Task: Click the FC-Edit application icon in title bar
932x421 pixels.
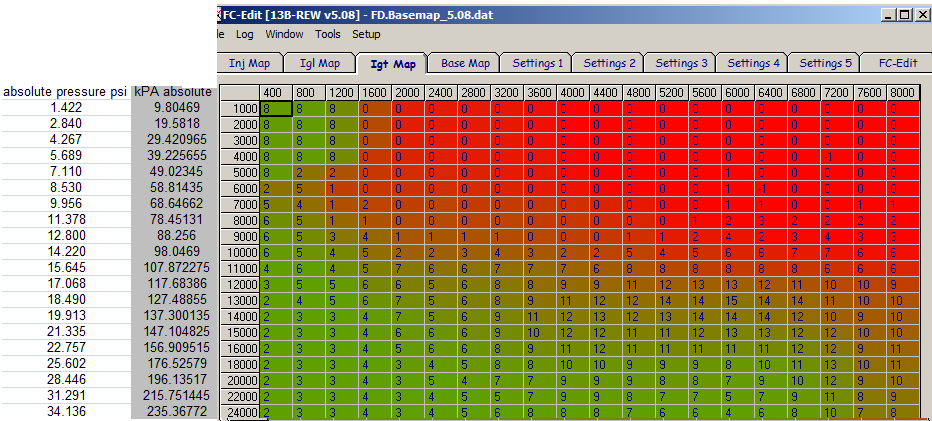Action: point(219,14)
